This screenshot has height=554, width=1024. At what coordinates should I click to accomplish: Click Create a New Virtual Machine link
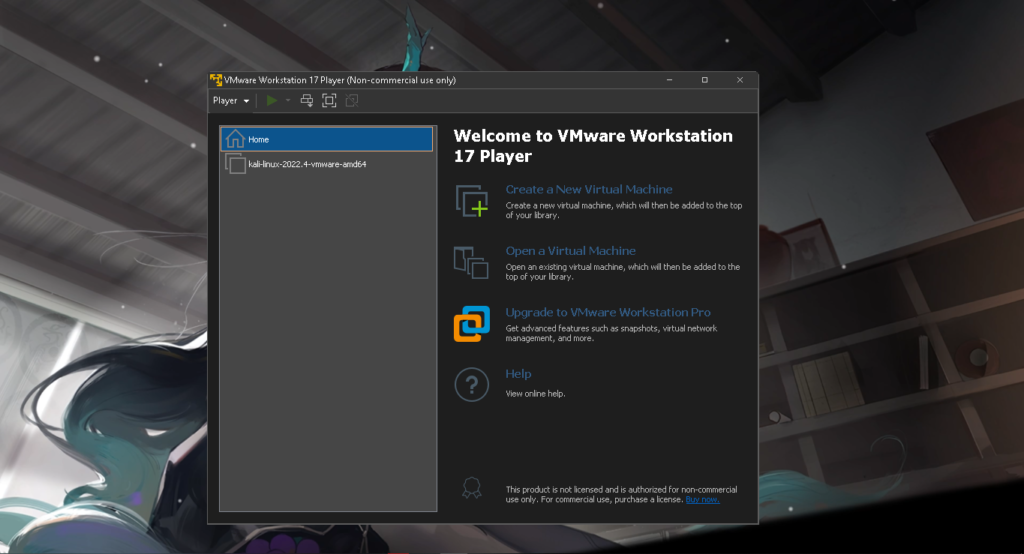589,189
